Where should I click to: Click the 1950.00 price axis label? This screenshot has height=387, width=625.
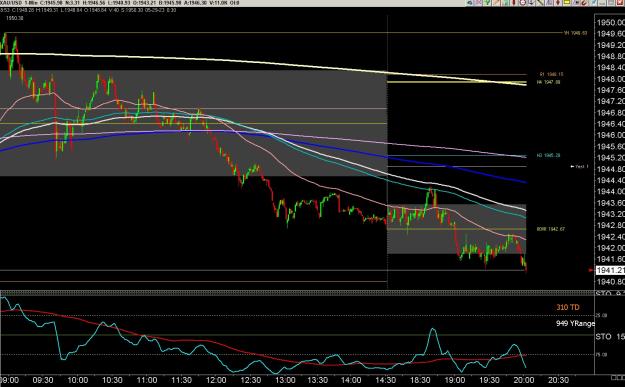click(x=610, y=22)
